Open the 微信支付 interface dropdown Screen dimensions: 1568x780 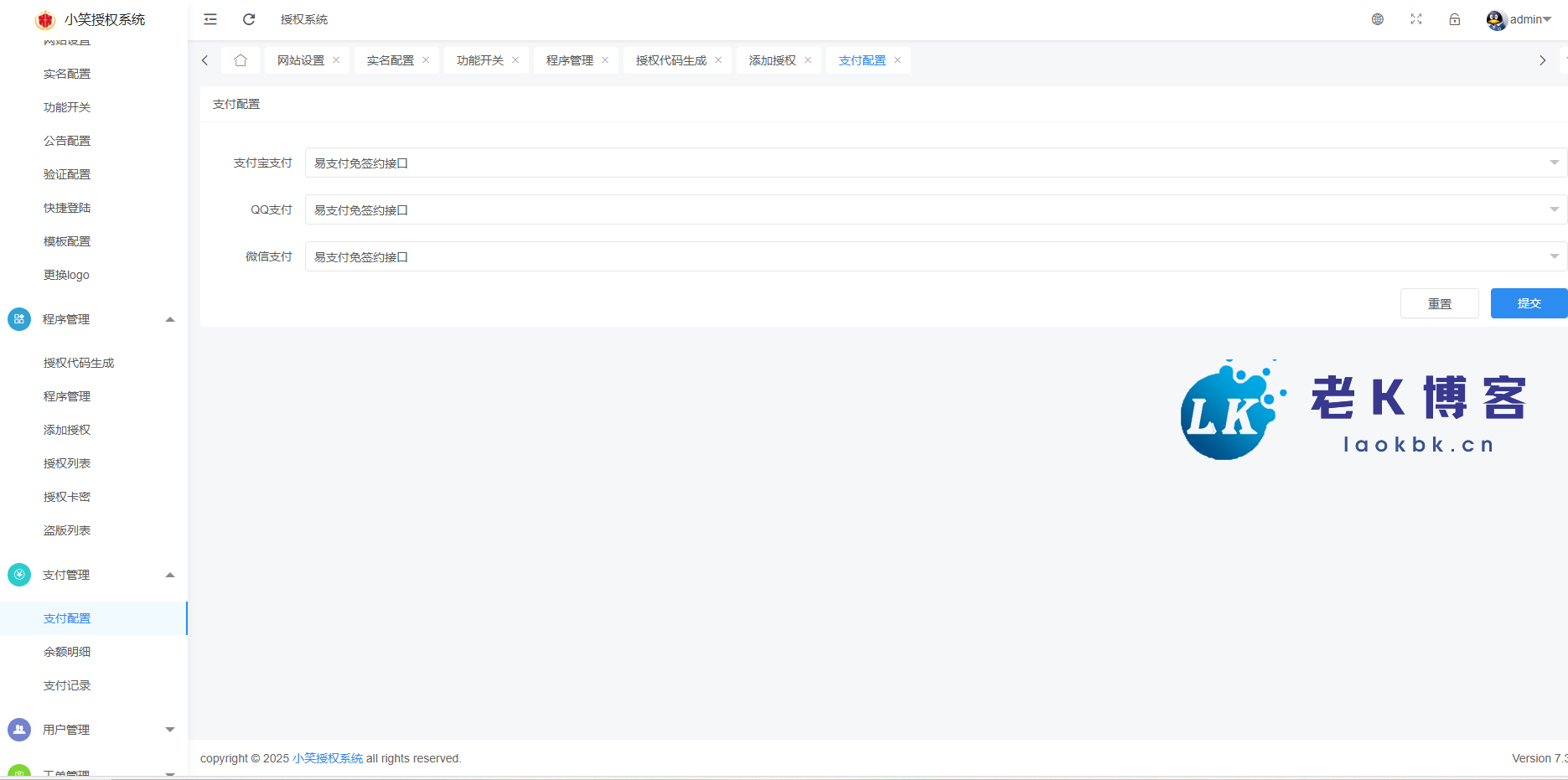pyautogui.click(x=936, y=256)
